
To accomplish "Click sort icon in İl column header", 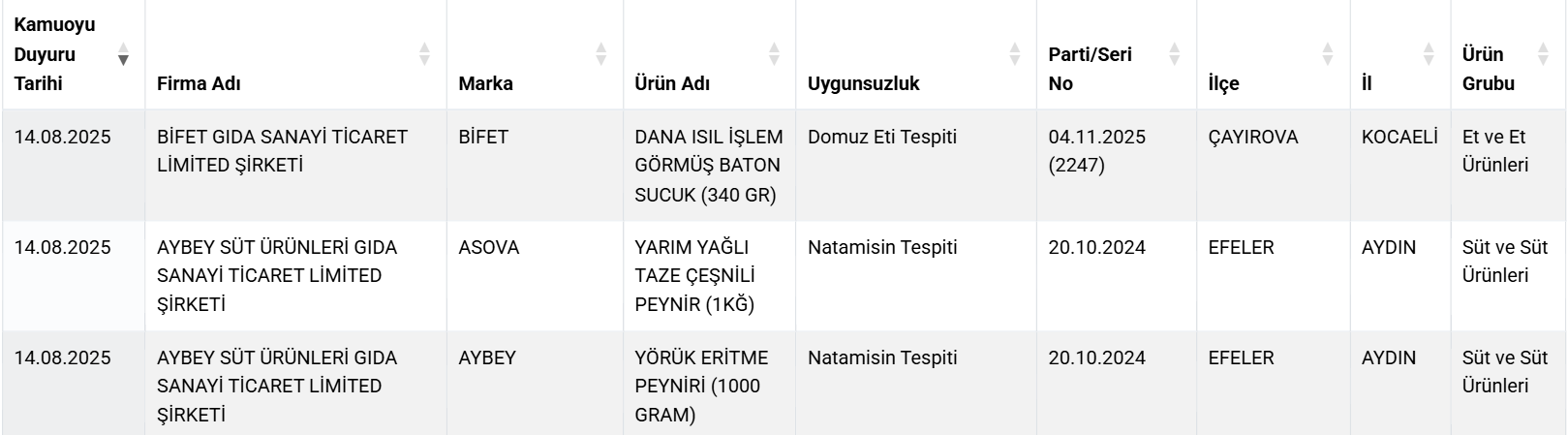I will click(x=1429, y=54).
